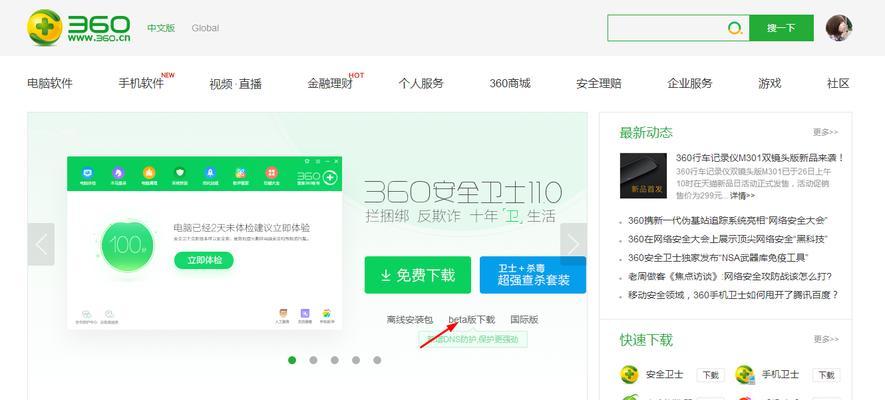Open headline 360行车记录仪M301双镜头版新品来袭

tap(760, 158)
